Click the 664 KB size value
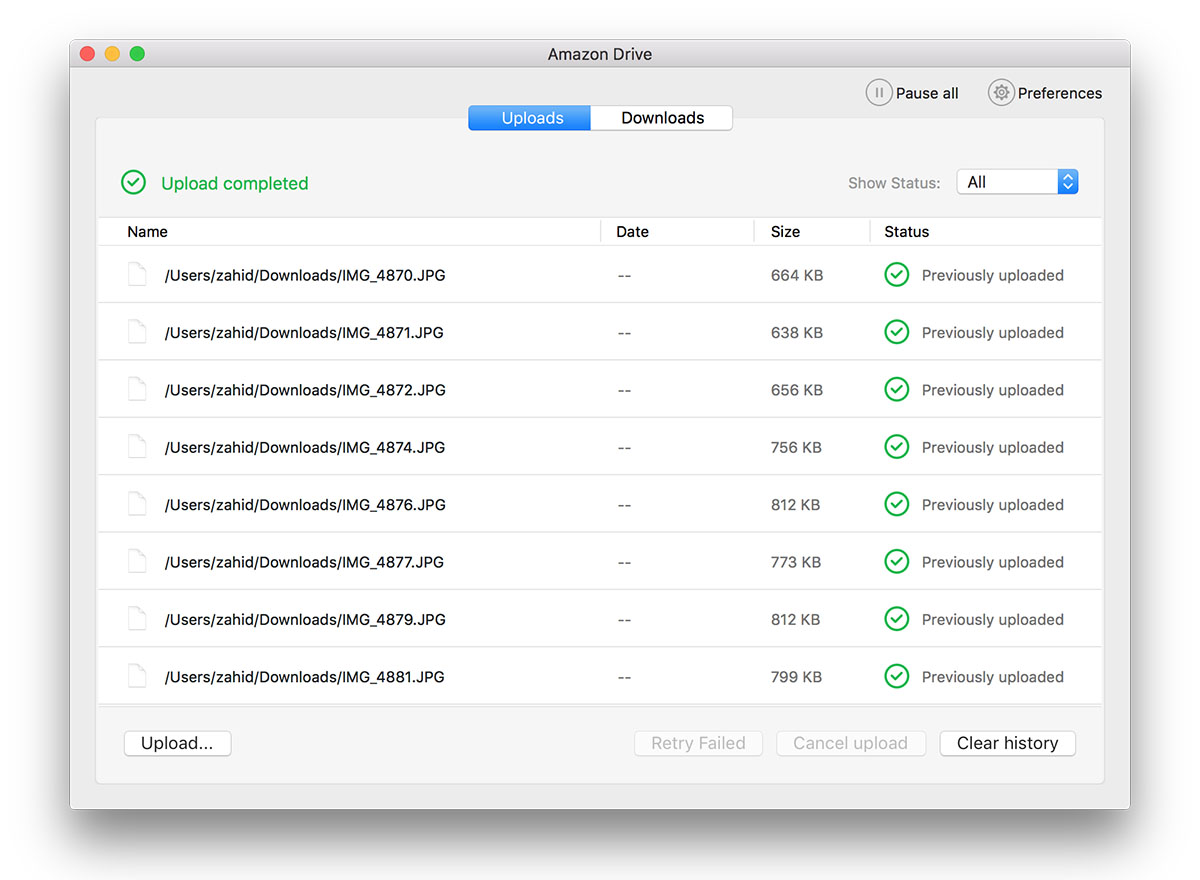The image size is (1200, 880). point(797,275)
